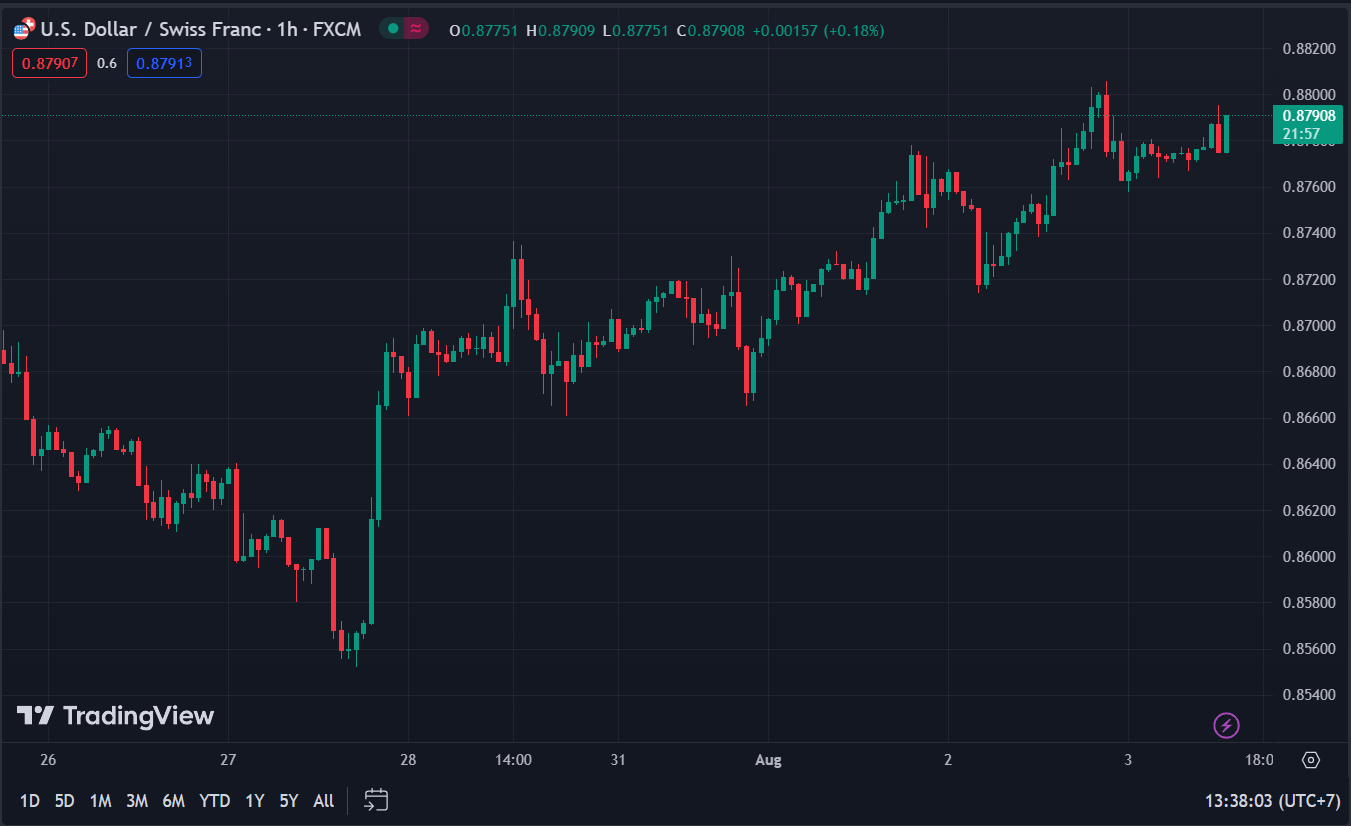Click the USD/CHF currency flag icon
1351x826 pixels.
(x=22, y=30)
